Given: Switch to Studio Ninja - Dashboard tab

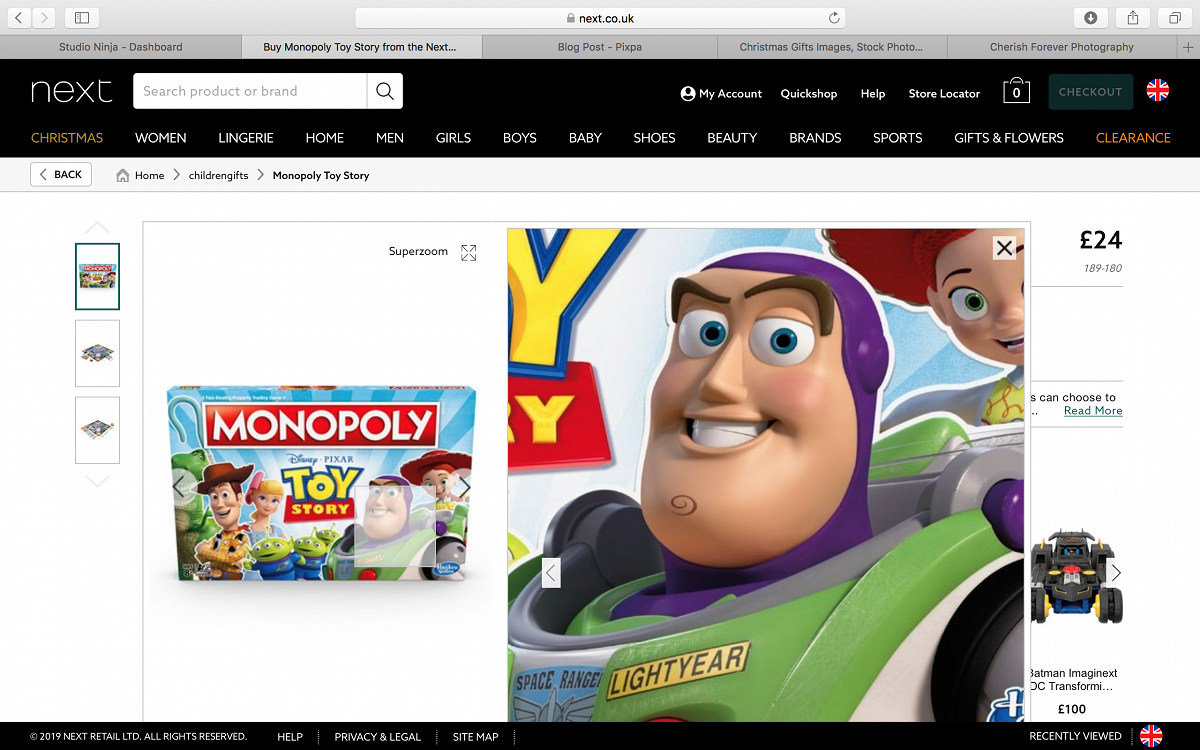Looking at the screenshot, I should [x=120, y=47].
